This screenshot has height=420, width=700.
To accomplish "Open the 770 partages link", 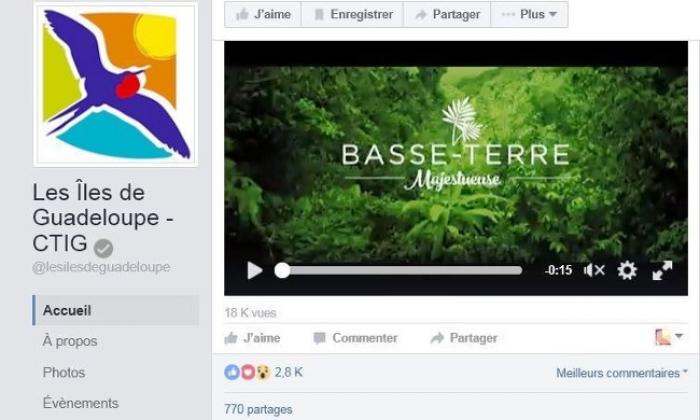I will [258, 409].
